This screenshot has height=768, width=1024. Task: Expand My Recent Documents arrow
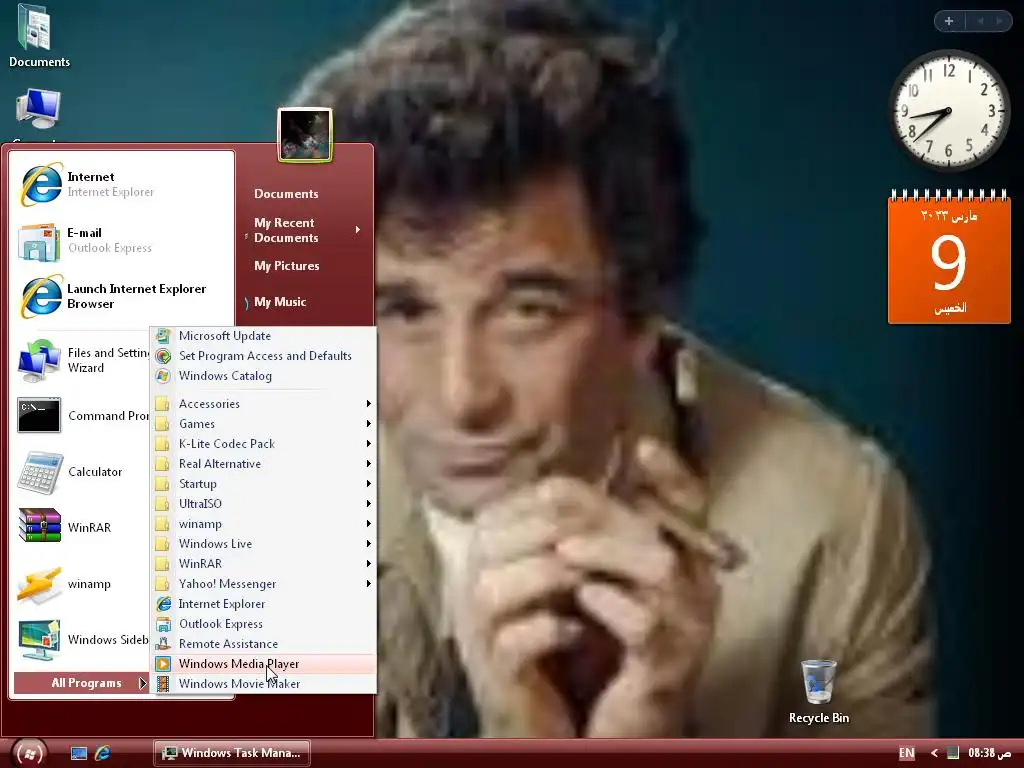tap(357, 230)
